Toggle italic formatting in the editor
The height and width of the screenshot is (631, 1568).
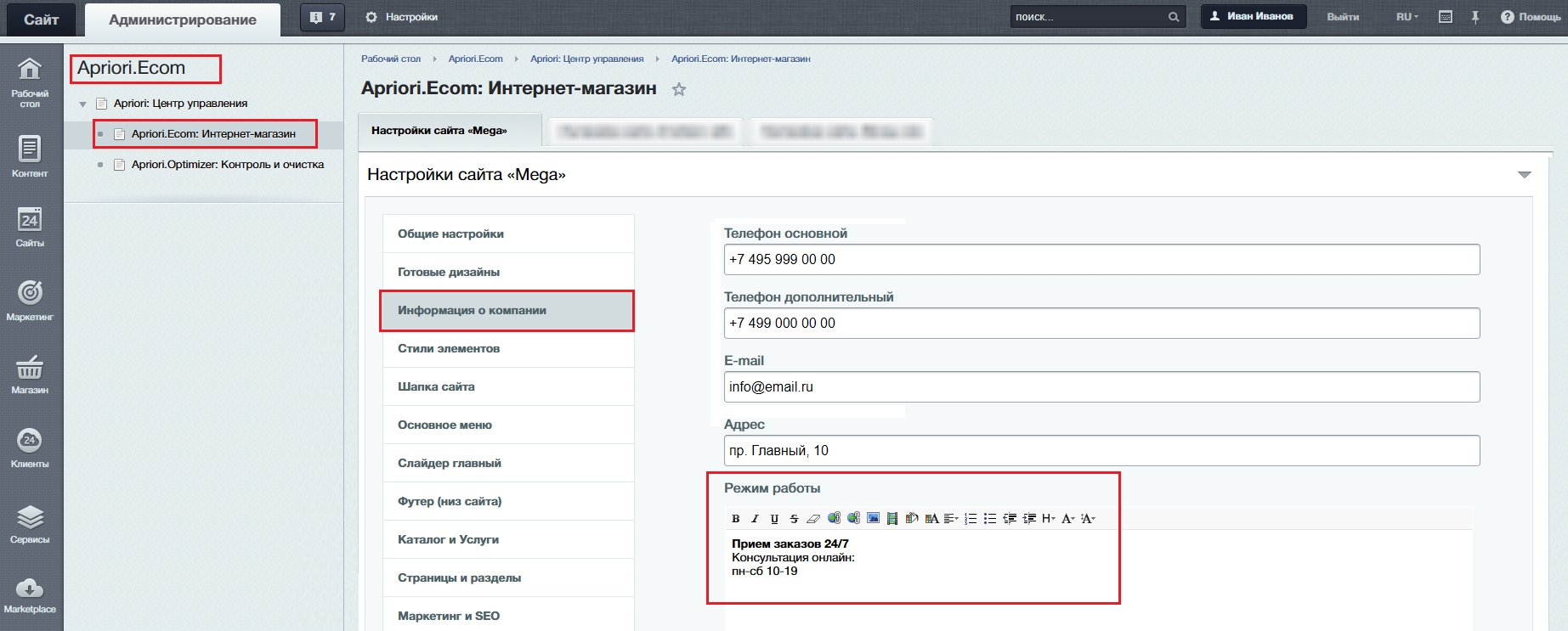pyautogui.click(x=755, y=518)
